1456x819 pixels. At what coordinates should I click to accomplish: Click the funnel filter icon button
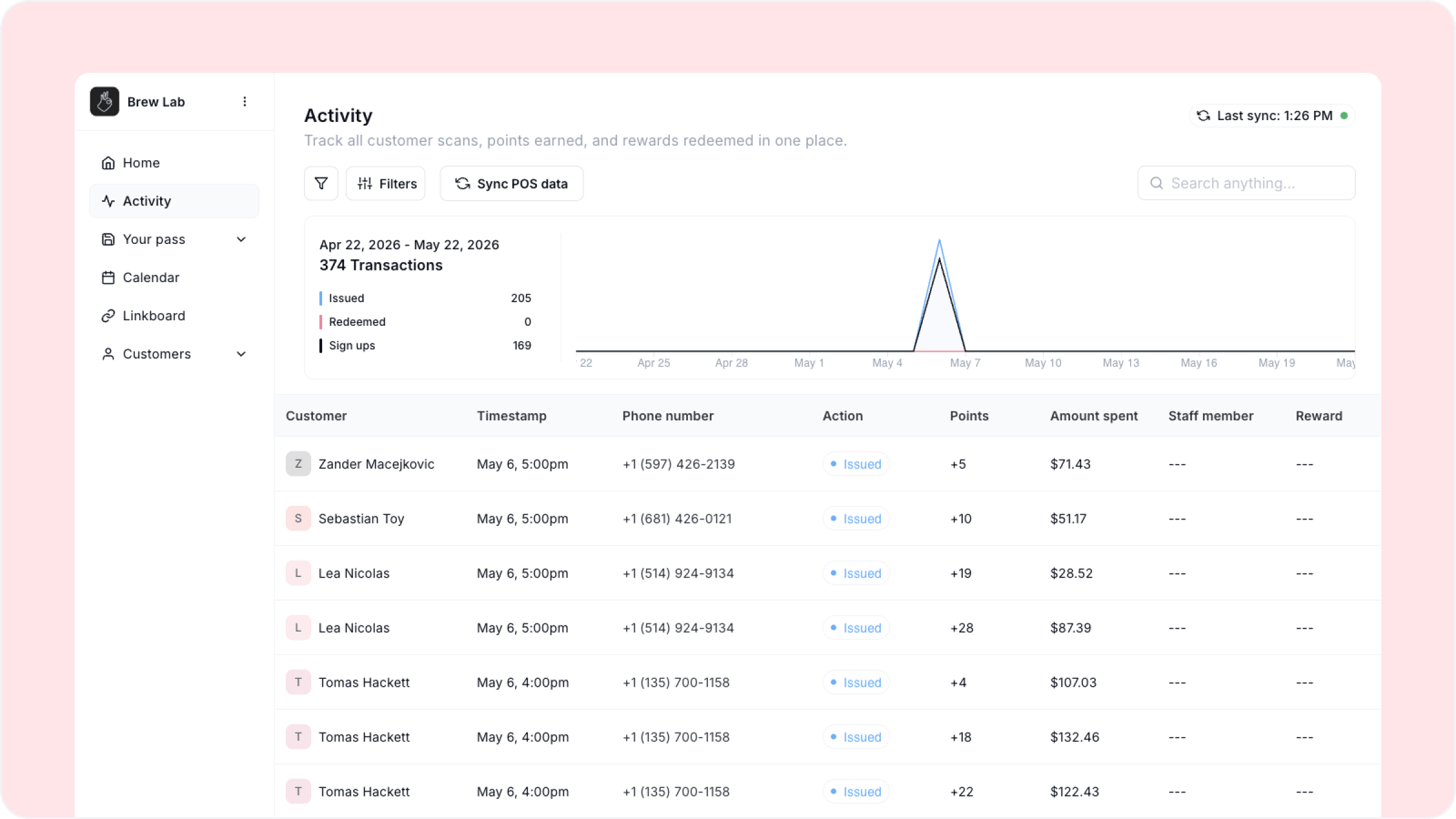[x=321, y=183]
